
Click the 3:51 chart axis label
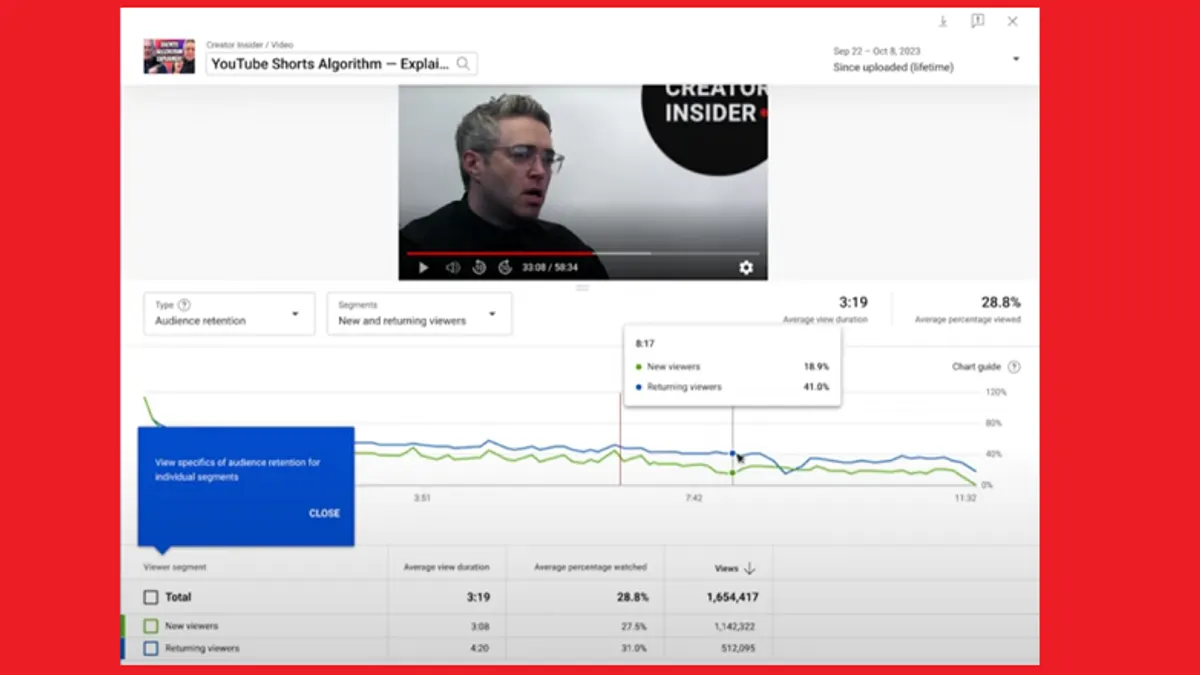422,497
